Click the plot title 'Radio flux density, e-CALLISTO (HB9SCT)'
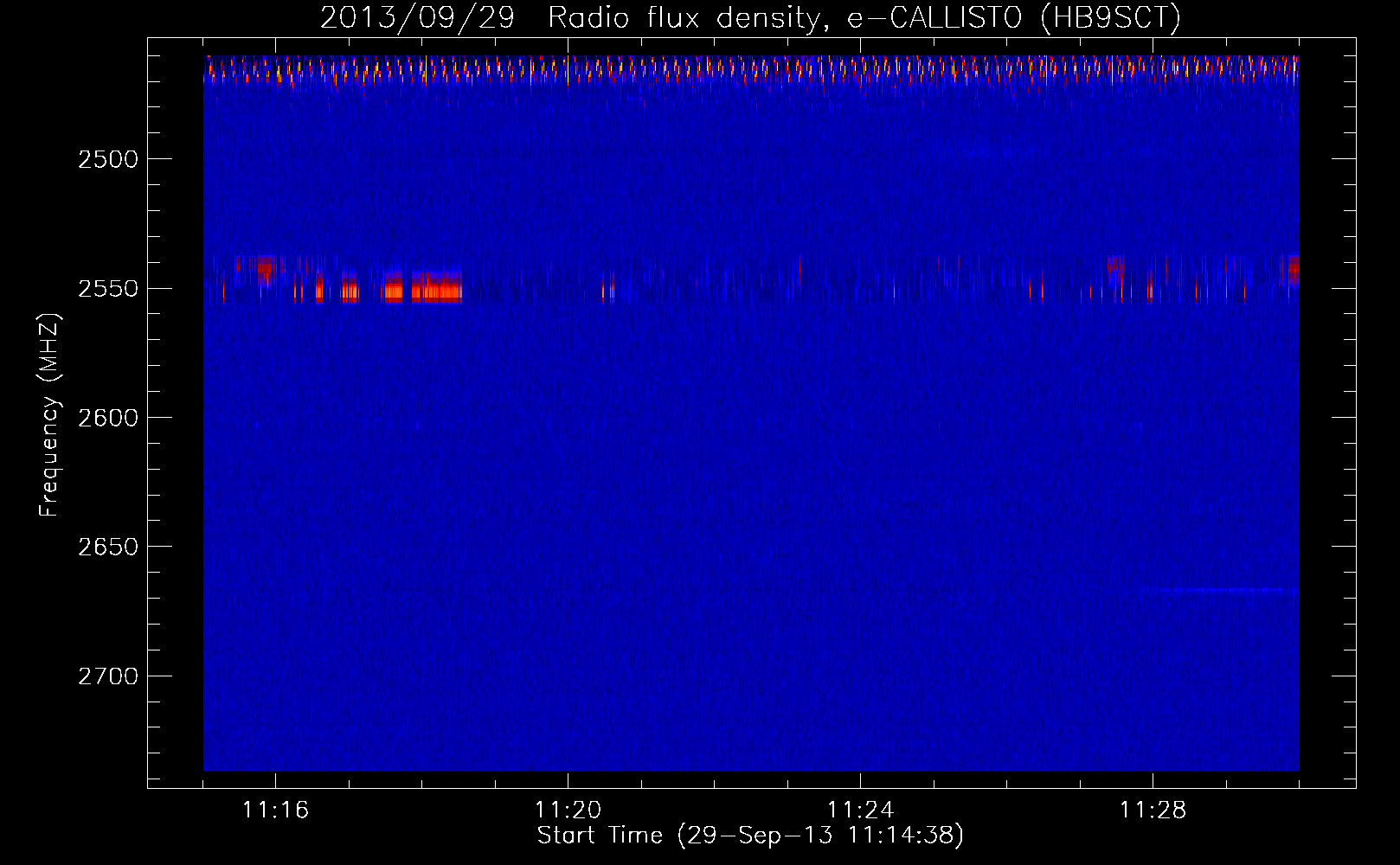 tap(864, 17)
